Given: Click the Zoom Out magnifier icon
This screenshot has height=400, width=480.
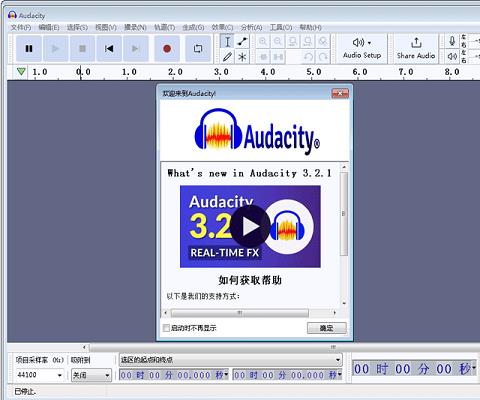Looking at the screenshot, I should pos(278,42).
